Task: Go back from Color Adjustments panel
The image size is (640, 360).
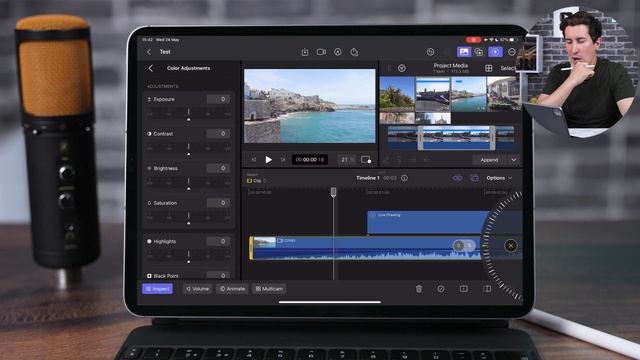Action: (x=151, y=68)
